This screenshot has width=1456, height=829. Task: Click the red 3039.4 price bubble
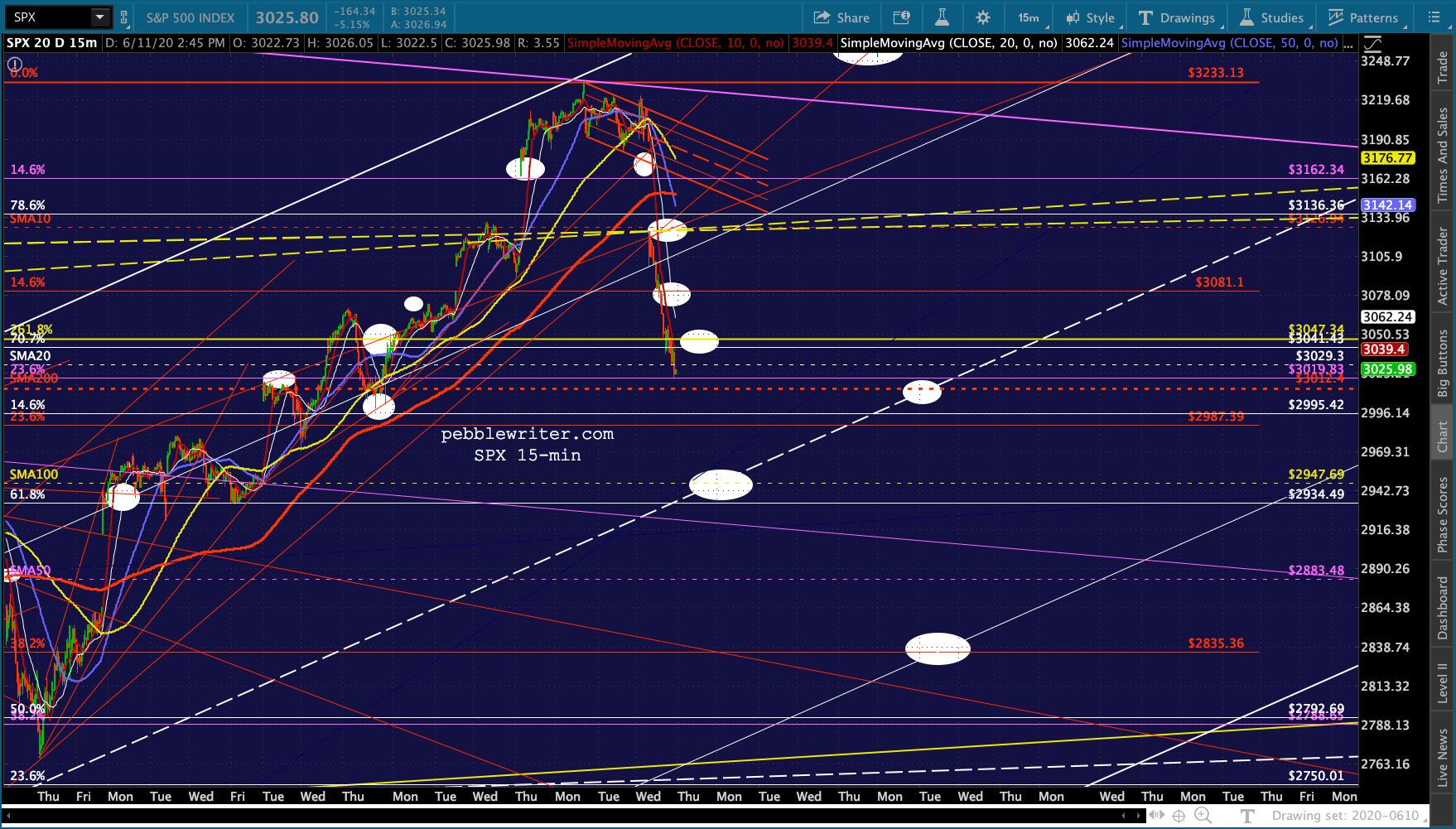pos(1384,349)
